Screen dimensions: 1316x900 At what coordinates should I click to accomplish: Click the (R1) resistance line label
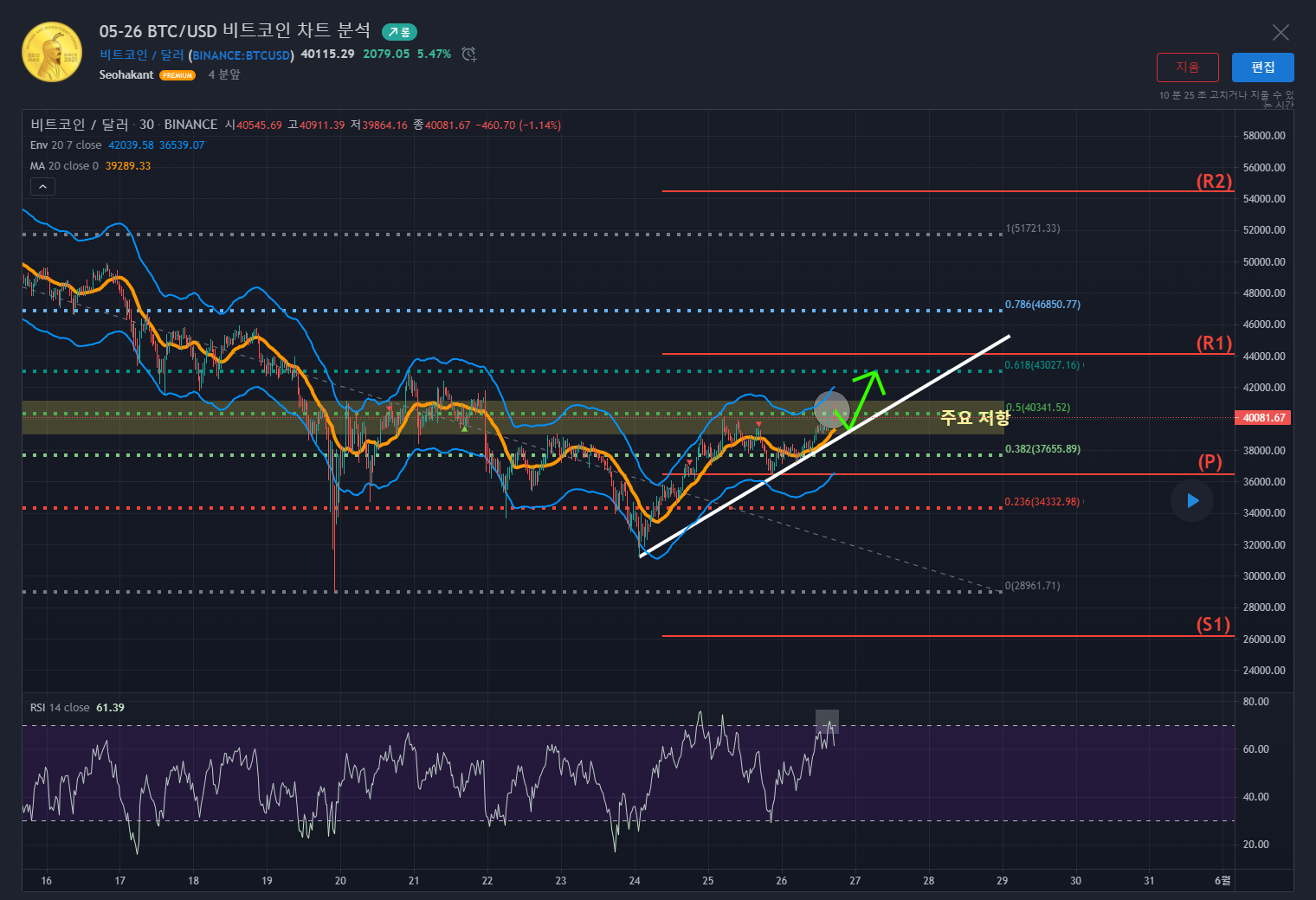(1214, 344)
